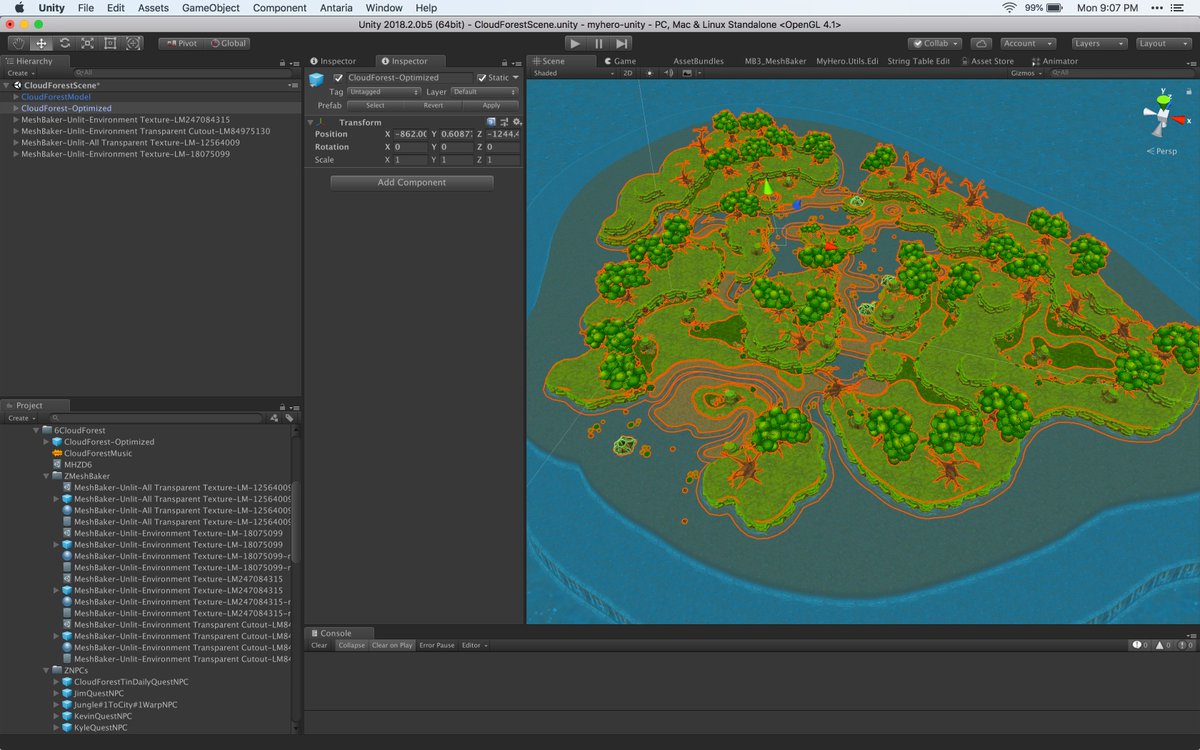Click the Prefab Revert button

click(433, 105)
